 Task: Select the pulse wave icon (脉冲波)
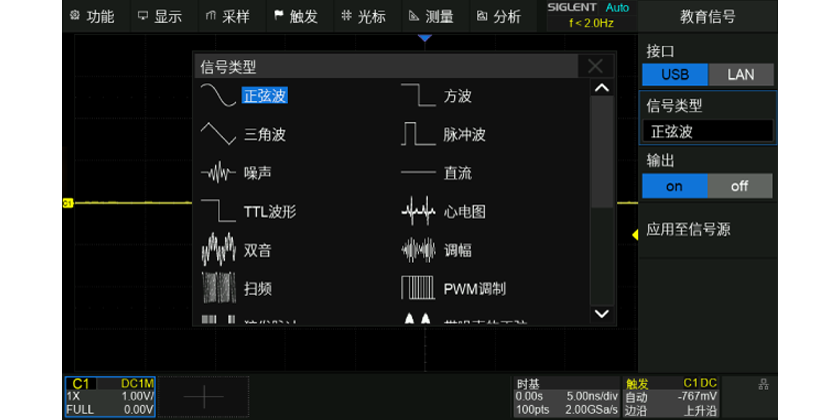[x=418, y=134]
